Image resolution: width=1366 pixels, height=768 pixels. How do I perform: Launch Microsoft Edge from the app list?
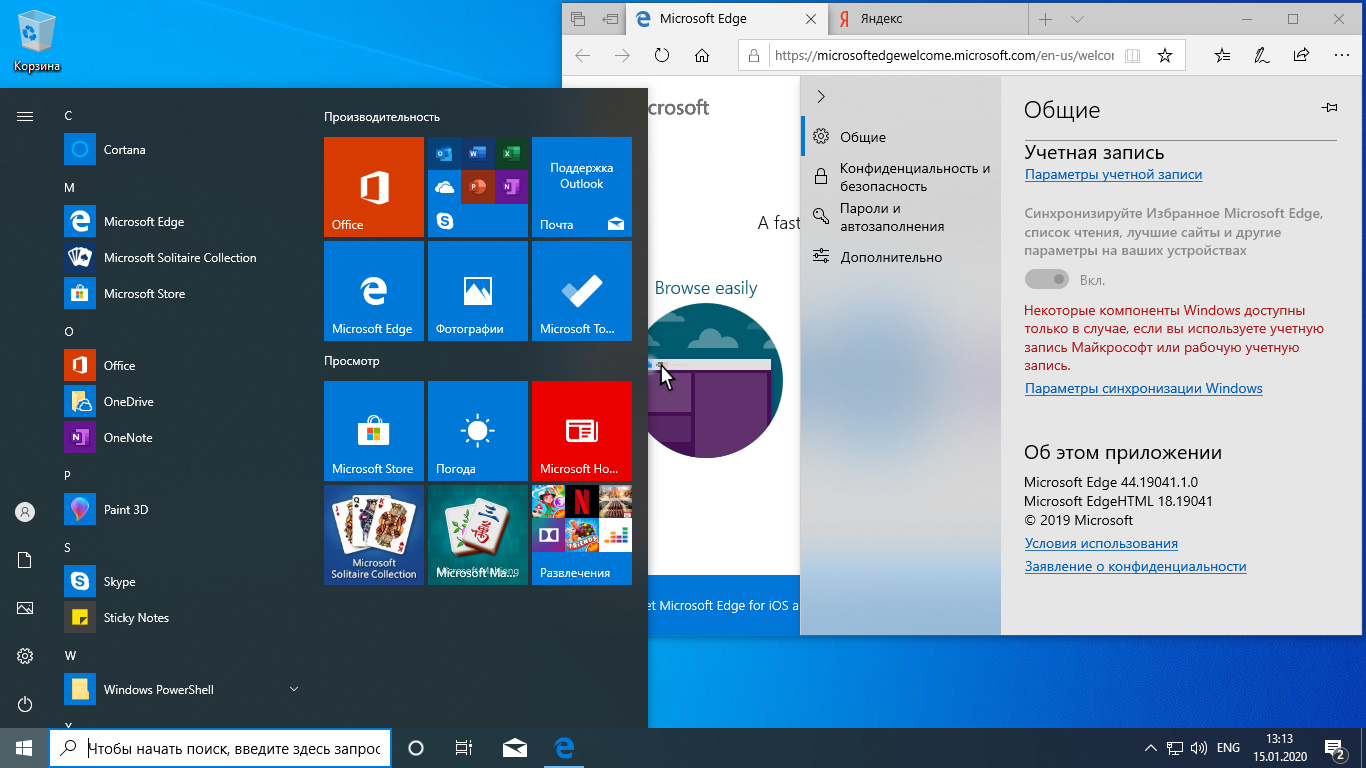pyautogui.click(x=180, y=222)
